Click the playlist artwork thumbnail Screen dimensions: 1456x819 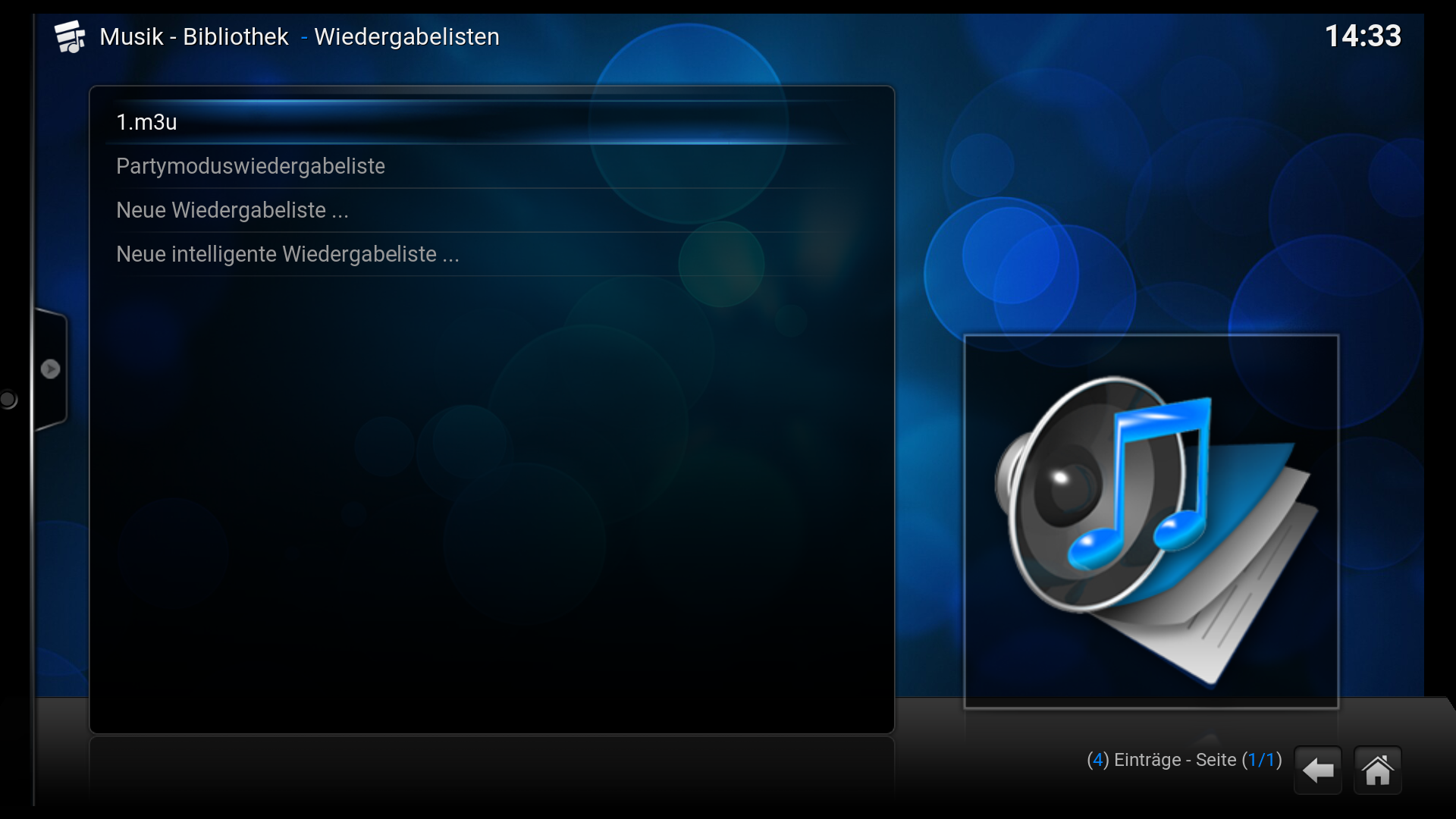click(x=1151, y=522)
